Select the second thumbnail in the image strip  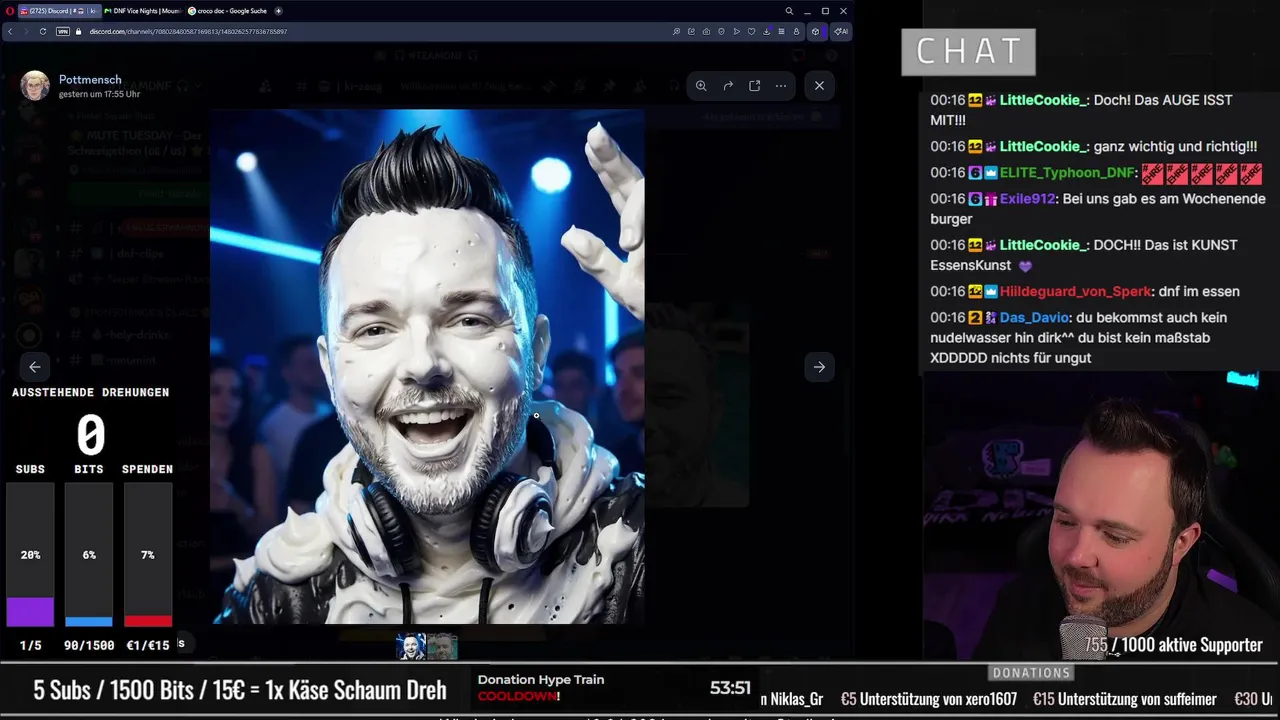(x=442, y=647)
